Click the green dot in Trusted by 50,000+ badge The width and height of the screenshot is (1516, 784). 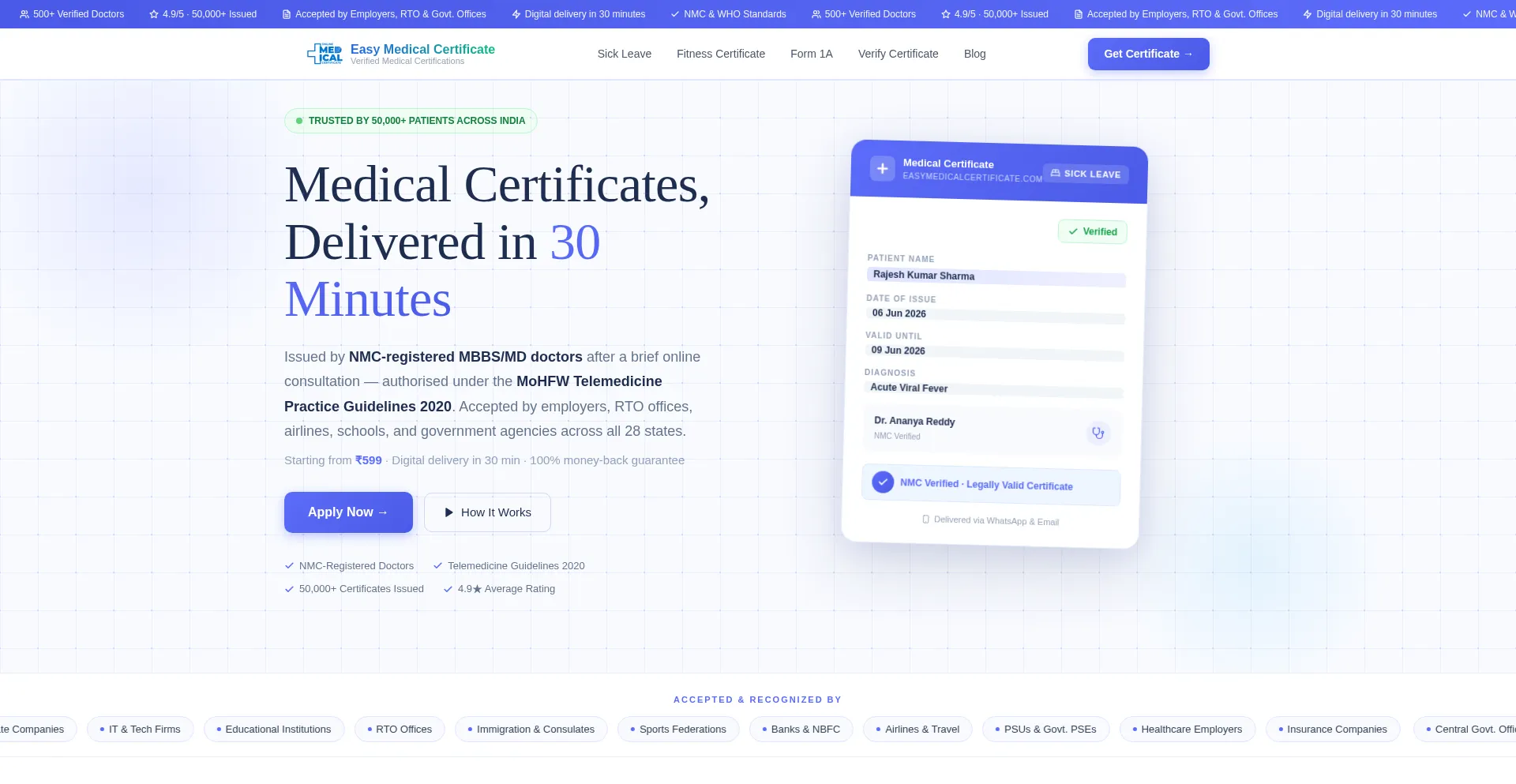299,121
